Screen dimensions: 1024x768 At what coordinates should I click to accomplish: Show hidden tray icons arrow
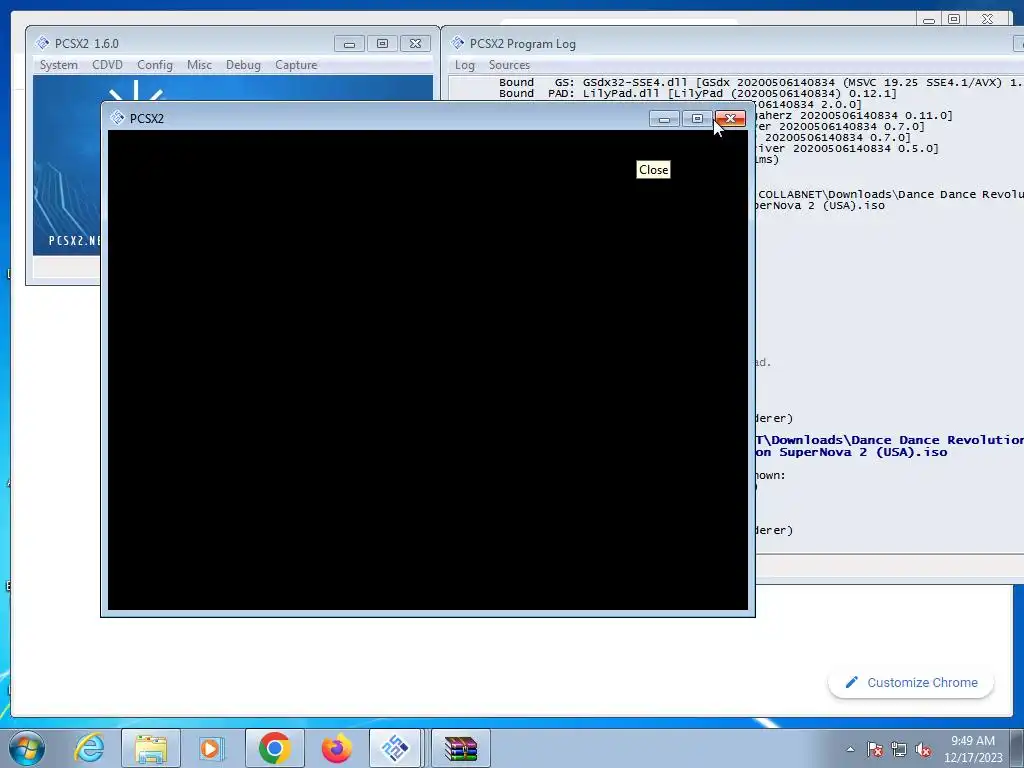[850, 749]
